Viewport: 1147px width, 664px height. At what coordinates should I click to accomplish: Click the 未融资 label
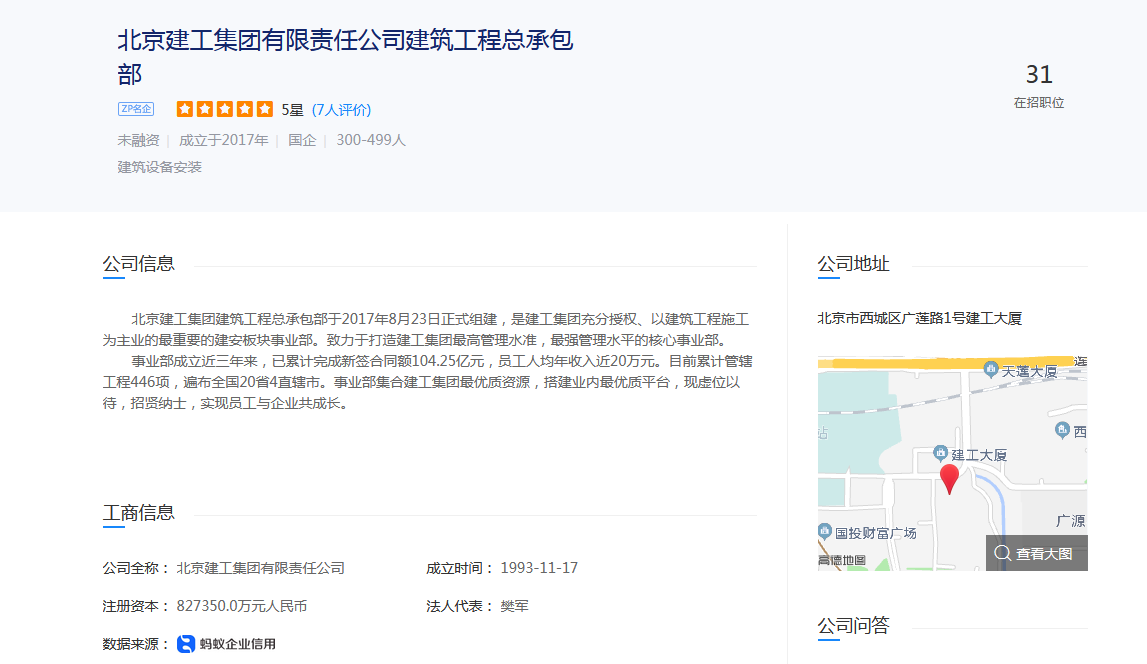tap(138, 140)
